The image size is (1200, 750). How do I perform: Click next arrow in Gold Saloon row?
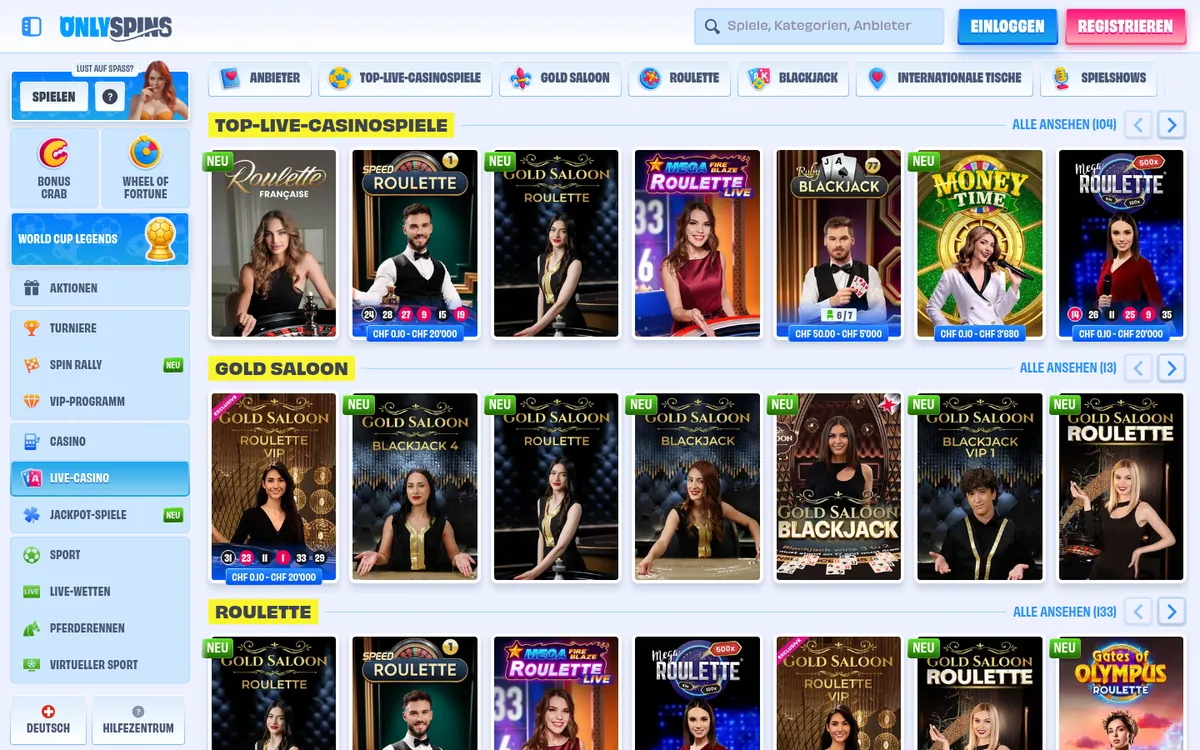pyautogui.click(x=1172, y=368)
